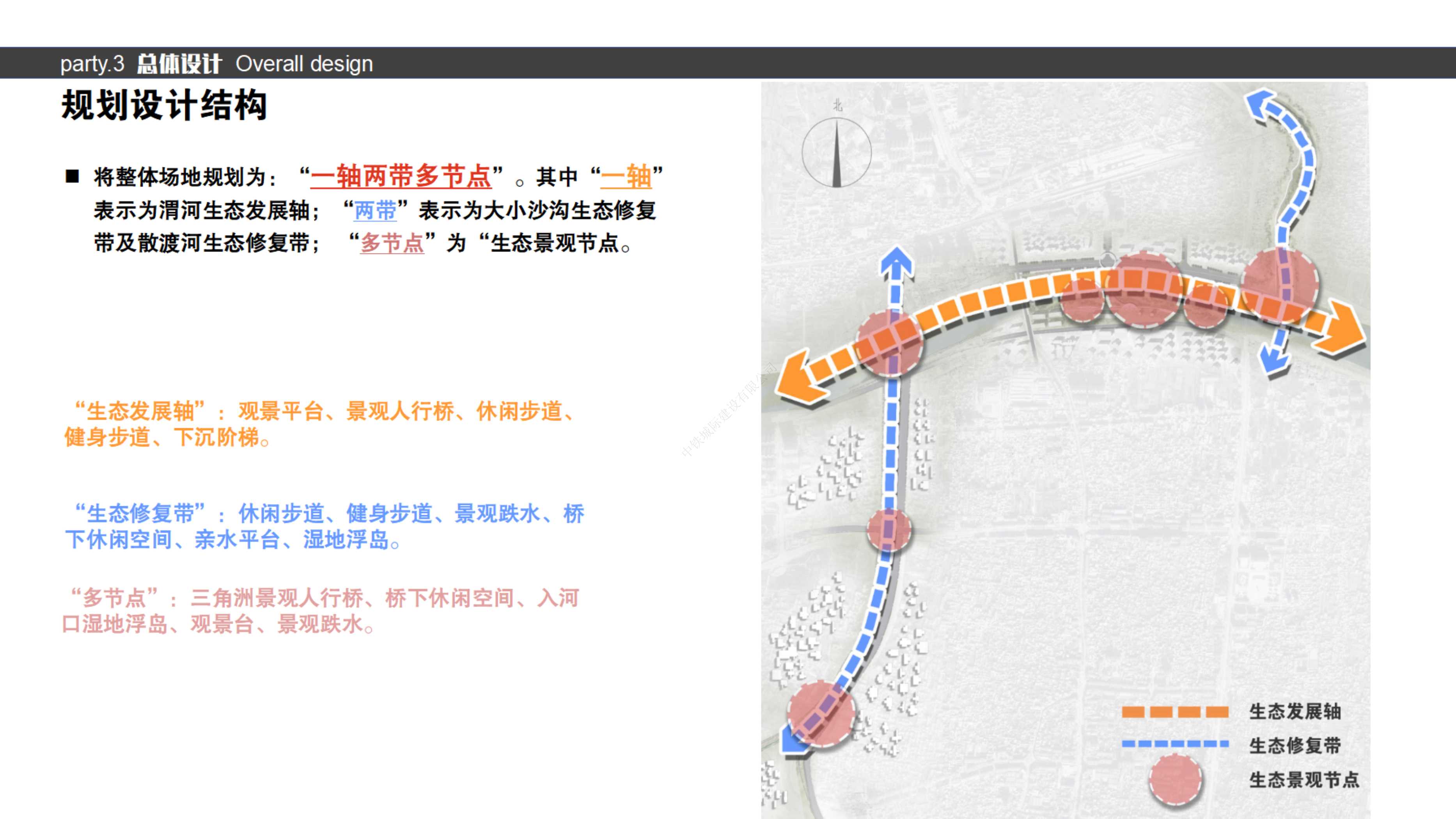Click the header text party.3
This screenshot has width=1456, height=819.
[x=92, y=63]
